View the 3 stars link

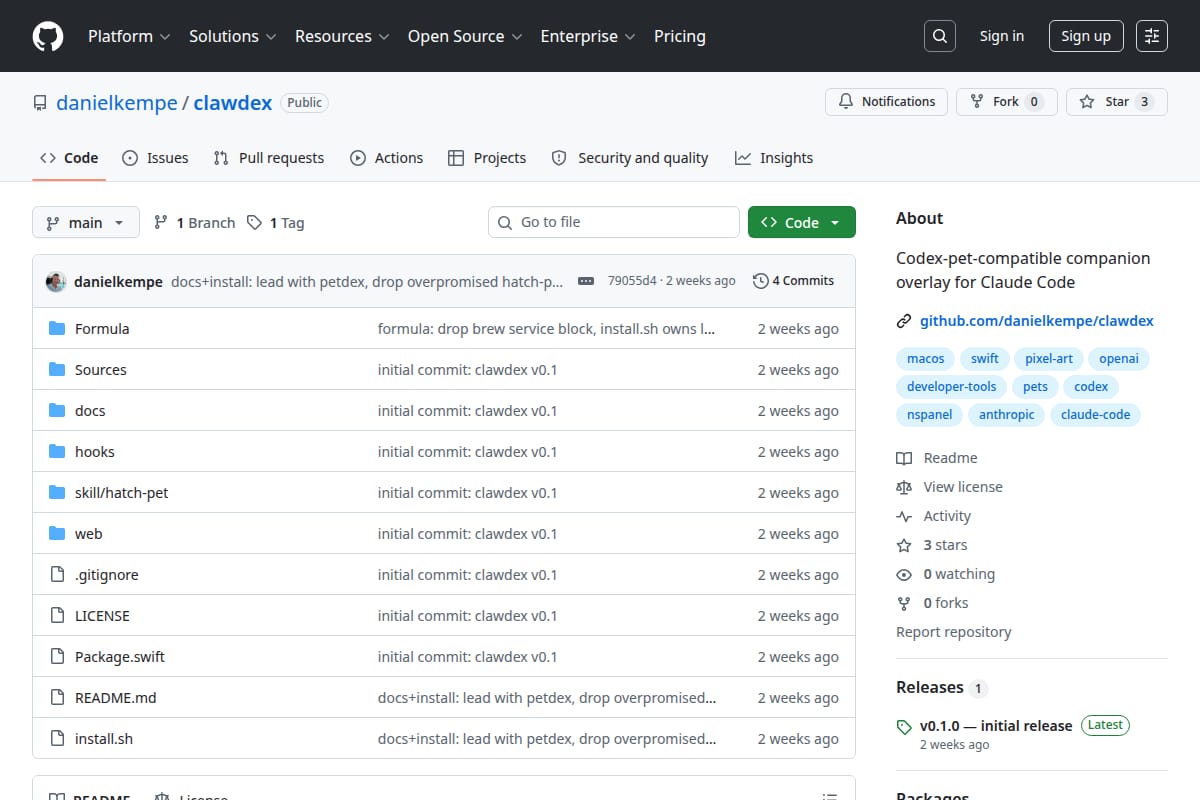(x=932, y=545)
